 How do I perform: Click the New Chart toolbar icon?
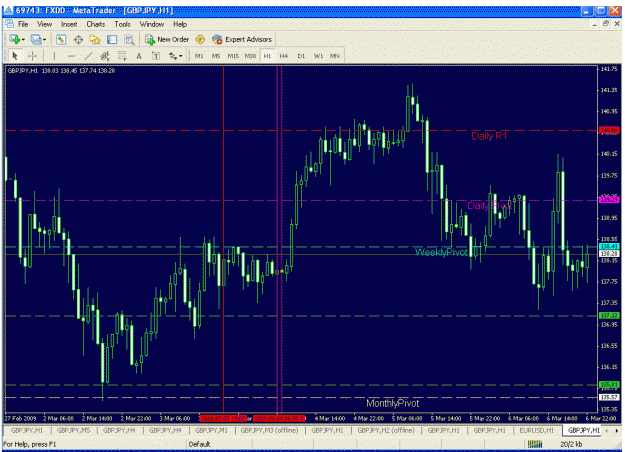15,39
